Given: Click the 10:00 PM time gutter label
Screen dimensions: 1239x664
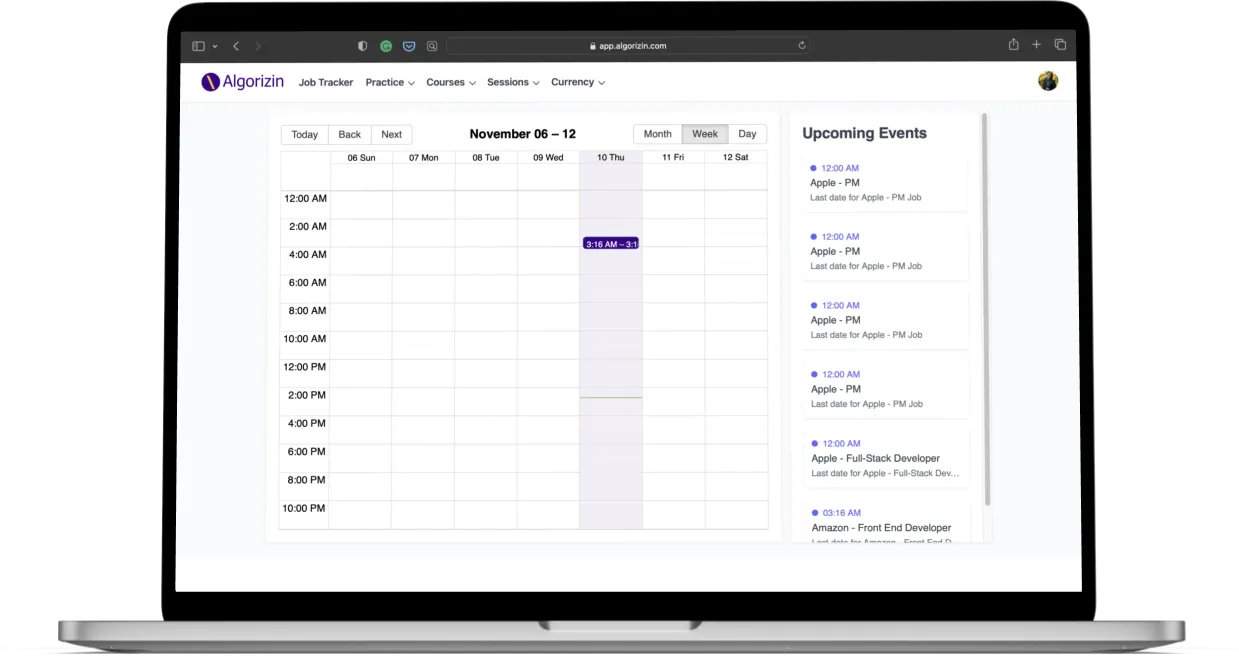Looking at the screenshot, I should (305, 508).
